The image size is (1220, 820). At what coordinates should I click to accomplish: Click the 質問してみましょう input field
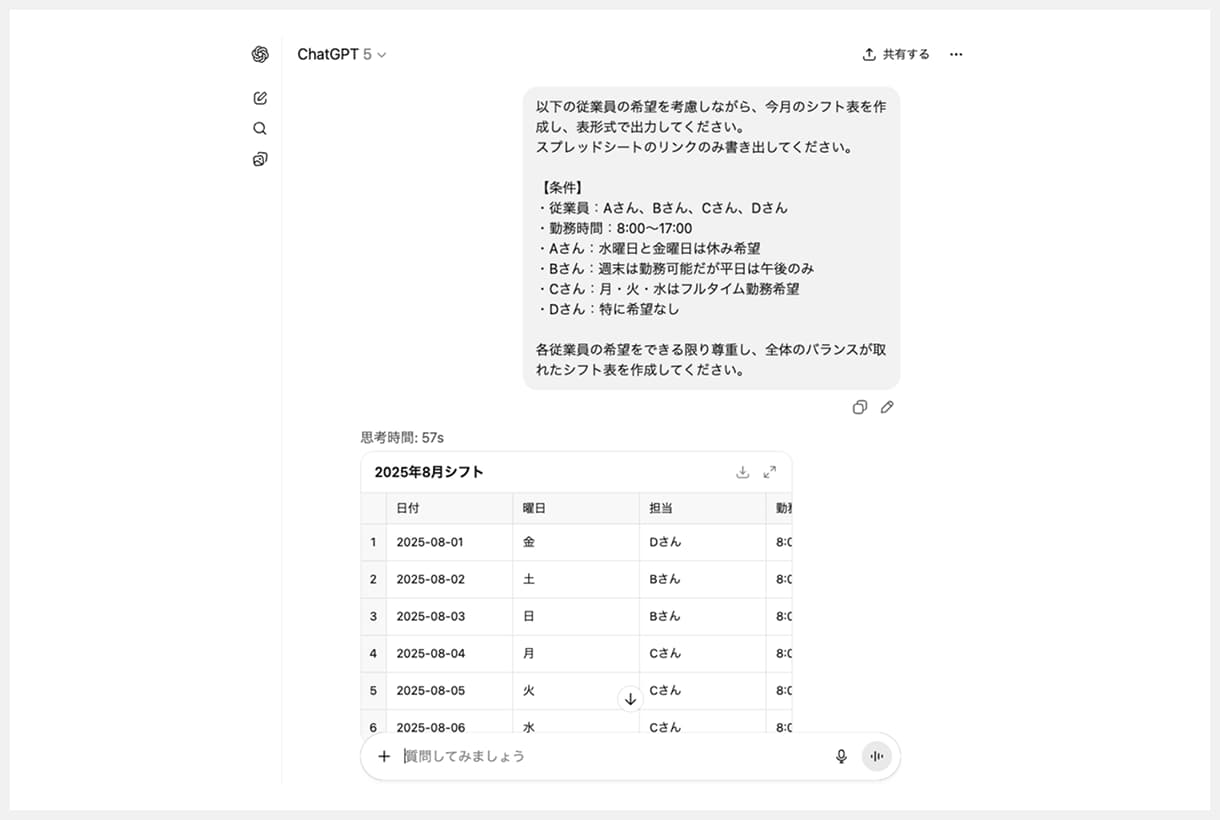[x=600, y=756]
